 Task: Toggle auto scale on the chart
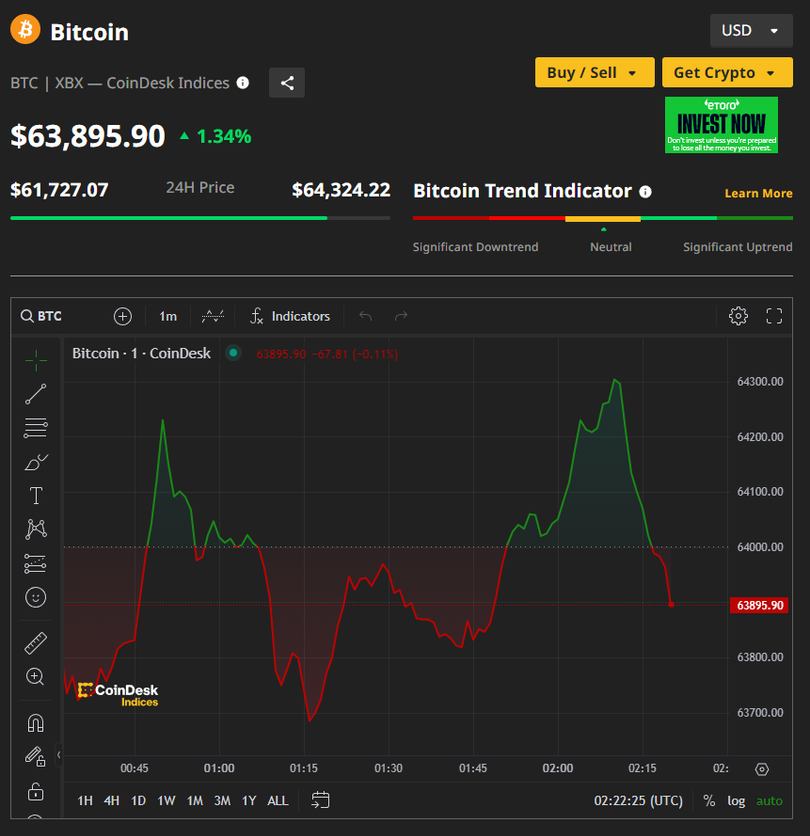point(769,800)
